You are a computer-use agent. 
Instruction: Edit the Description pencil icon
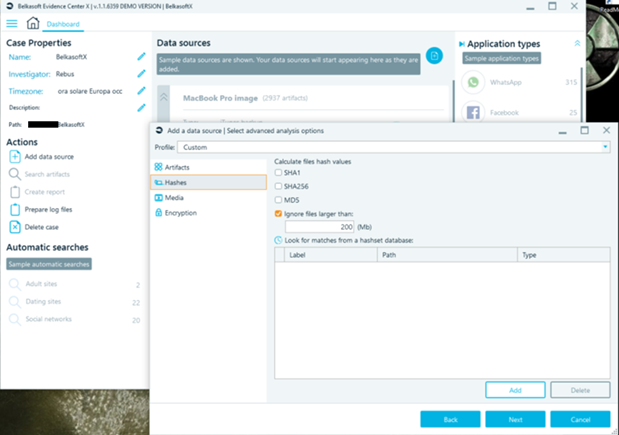coord(141,107)
